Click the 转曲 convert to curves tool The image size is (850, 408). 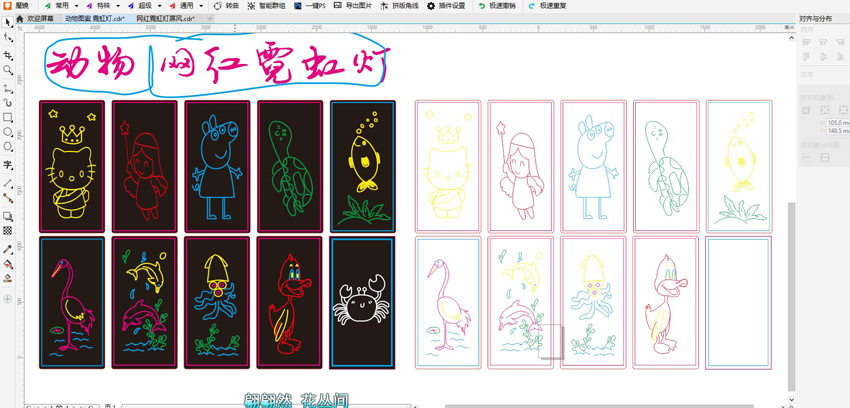[x=225, y=5]
